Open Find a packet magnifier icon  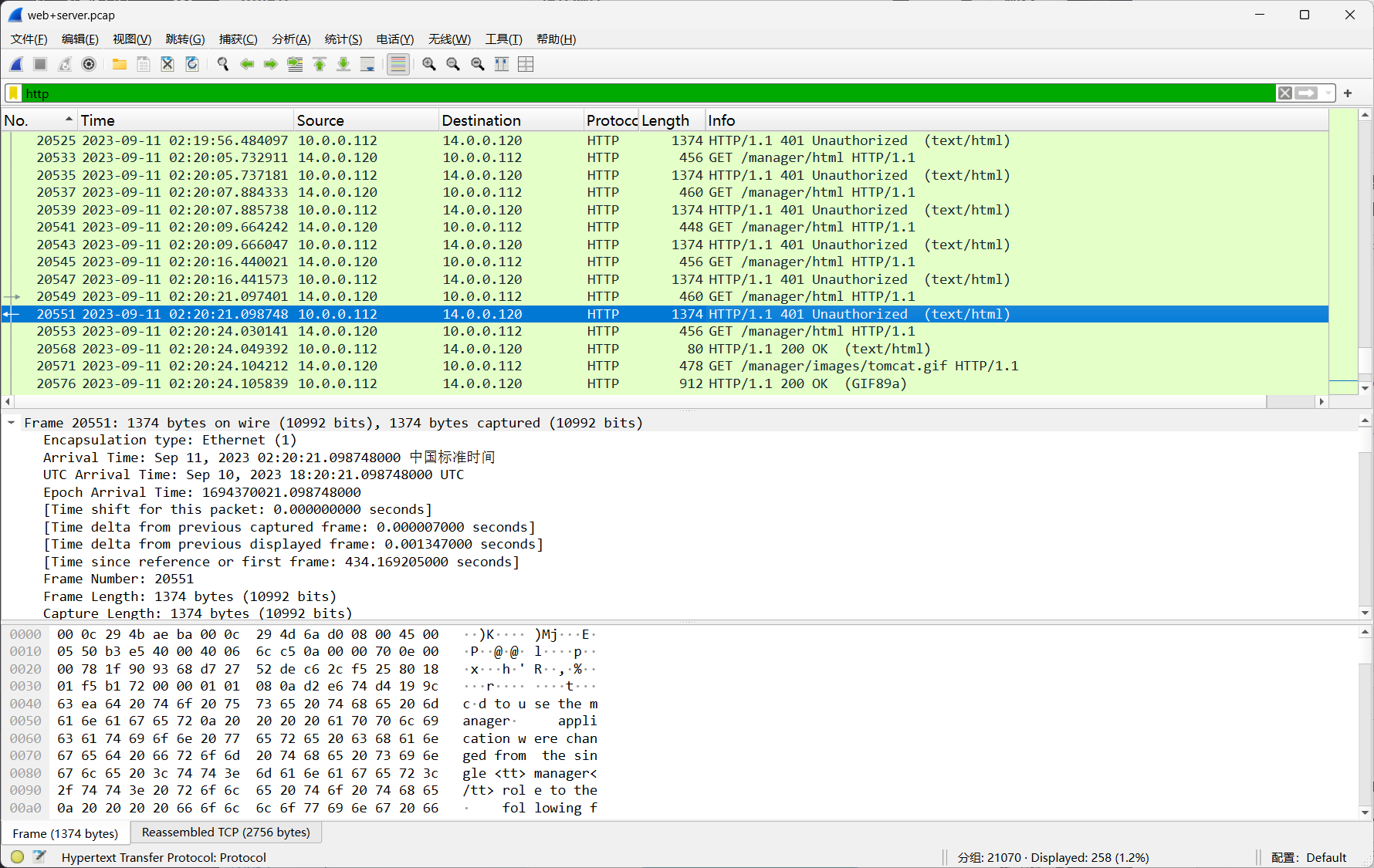(x=223, y=64)
